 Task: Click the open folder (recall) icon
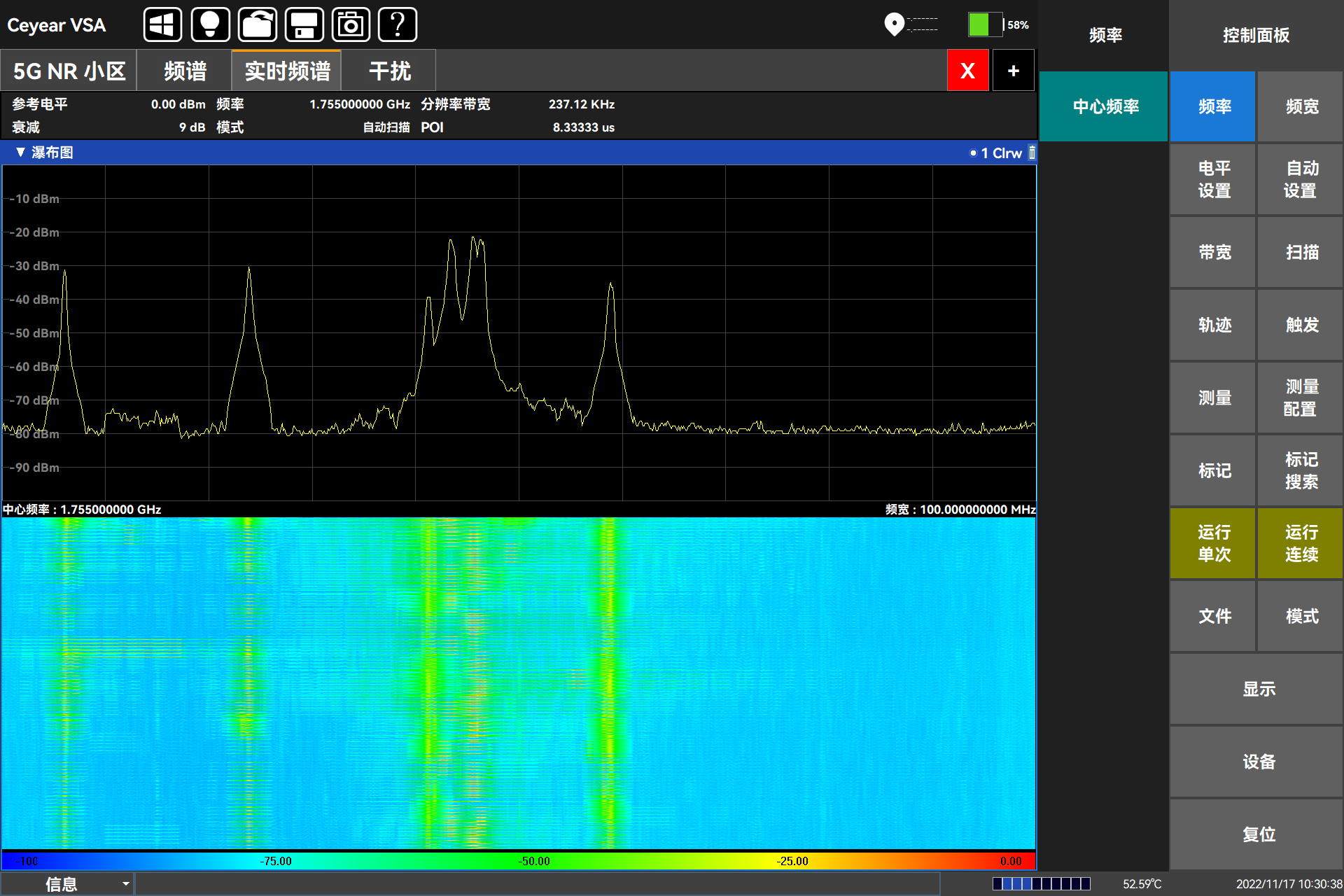pyautogui.click(x=258, y=25)
